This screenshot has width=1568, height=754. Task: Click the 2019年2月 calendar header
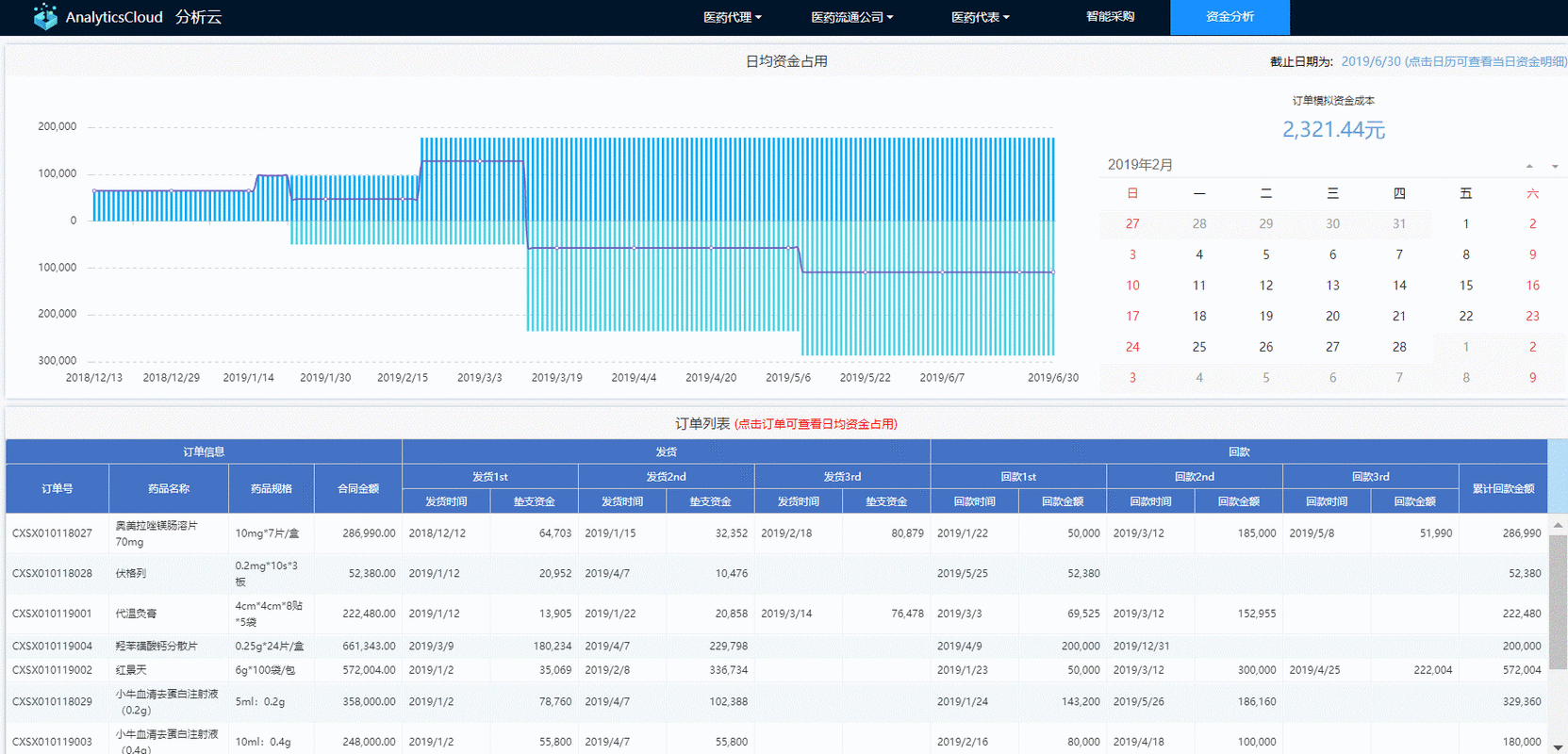(x=1140, y=165)
